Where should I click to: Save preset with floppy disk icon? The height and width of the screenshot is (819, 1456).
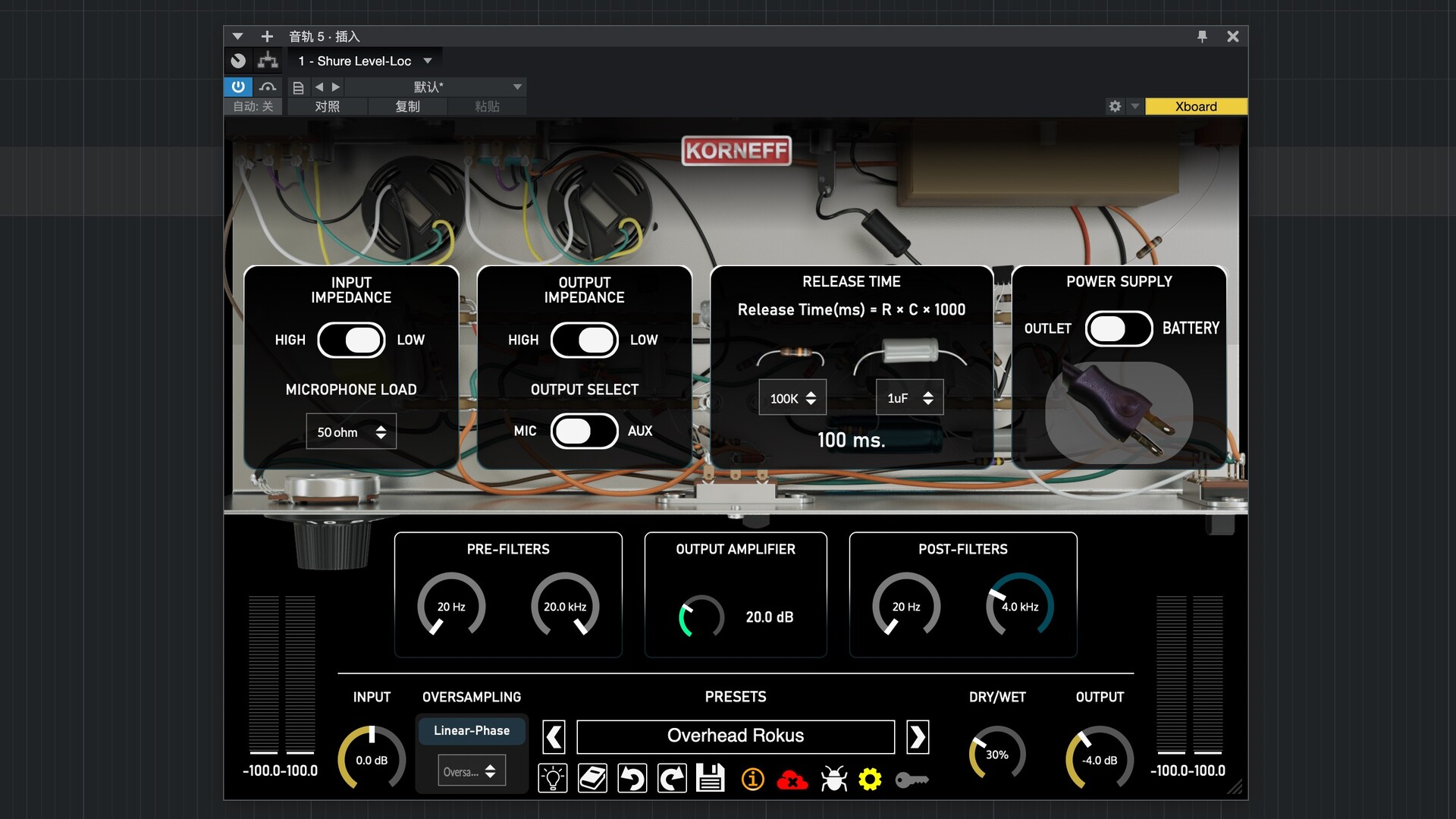[x=711, y=779]
